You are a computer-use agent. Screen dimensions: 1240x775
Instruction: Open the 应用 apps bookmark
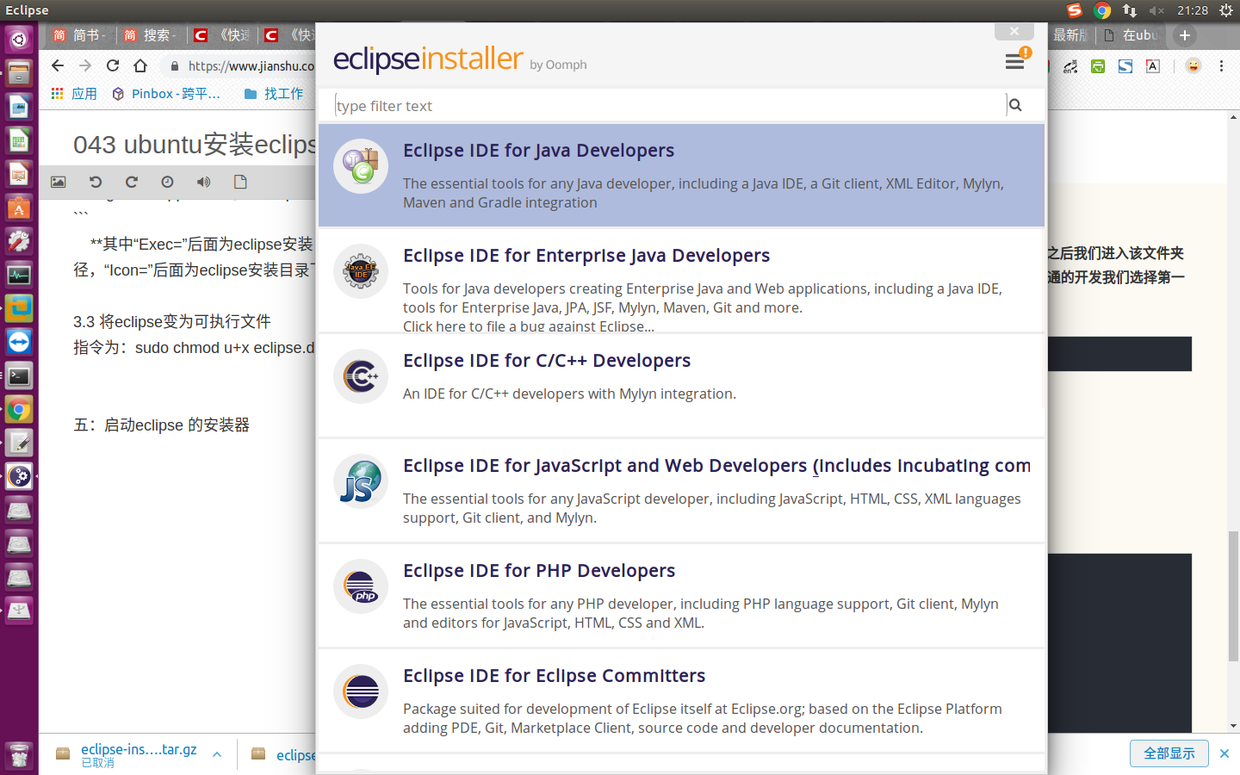click(x=75, y=93)
